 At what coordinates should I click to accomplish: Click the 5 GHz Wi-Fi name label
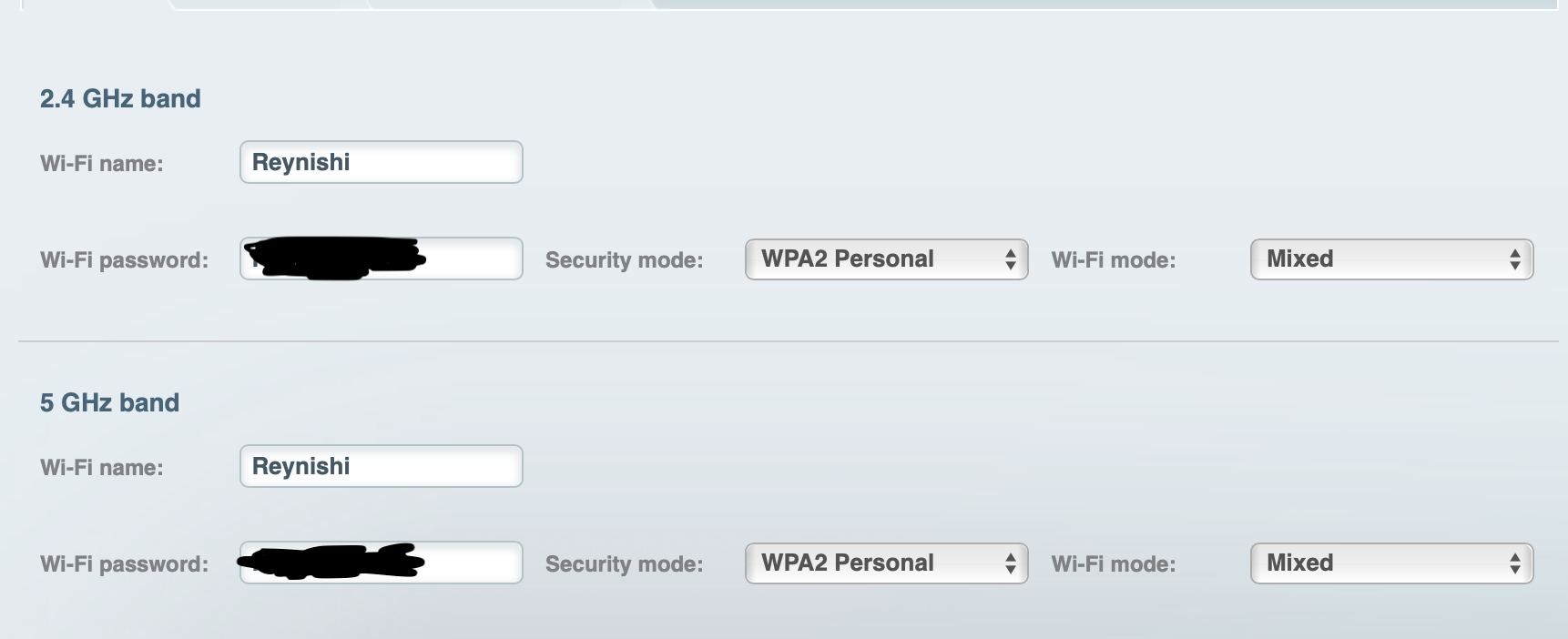point(102,468)
